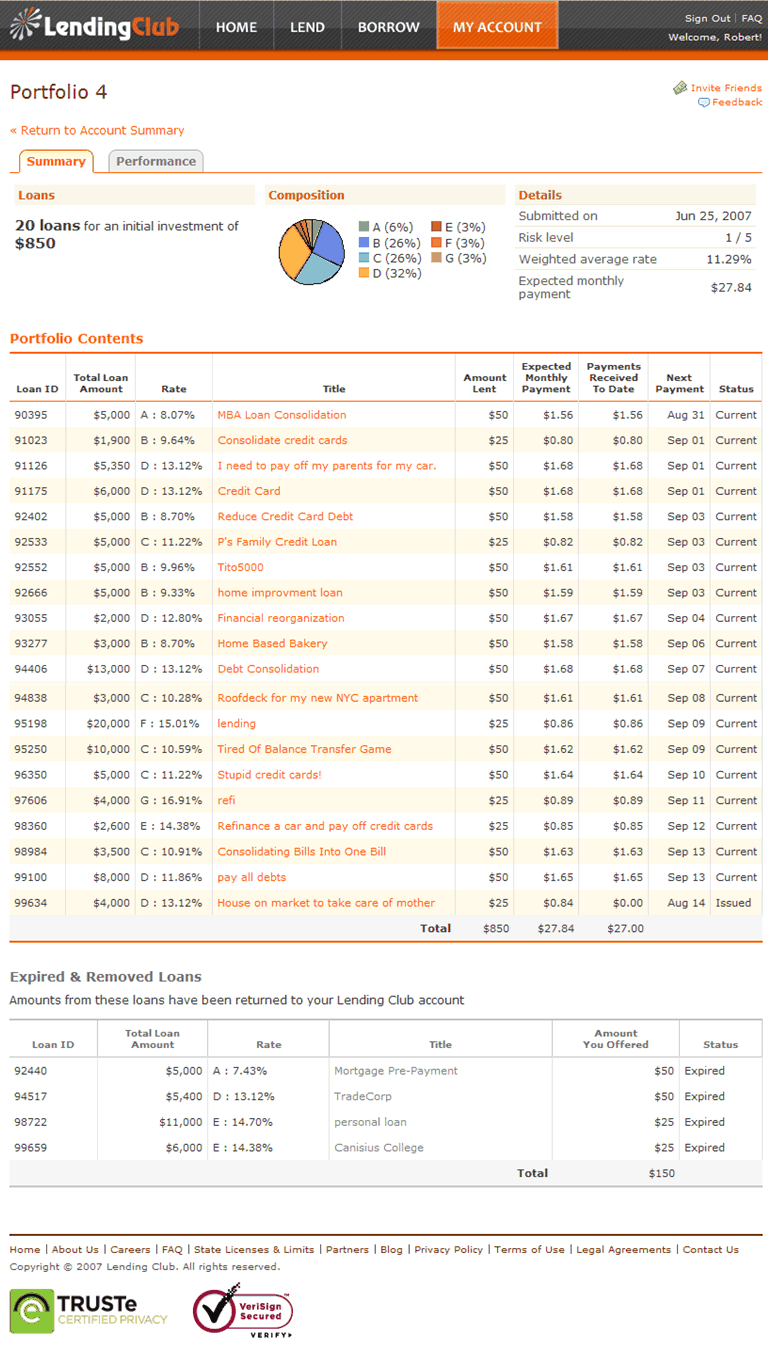Open the Consolidate credit cards loan
Image resolution: width=781 pixels, height=1345 pixels.
point(282,440)
